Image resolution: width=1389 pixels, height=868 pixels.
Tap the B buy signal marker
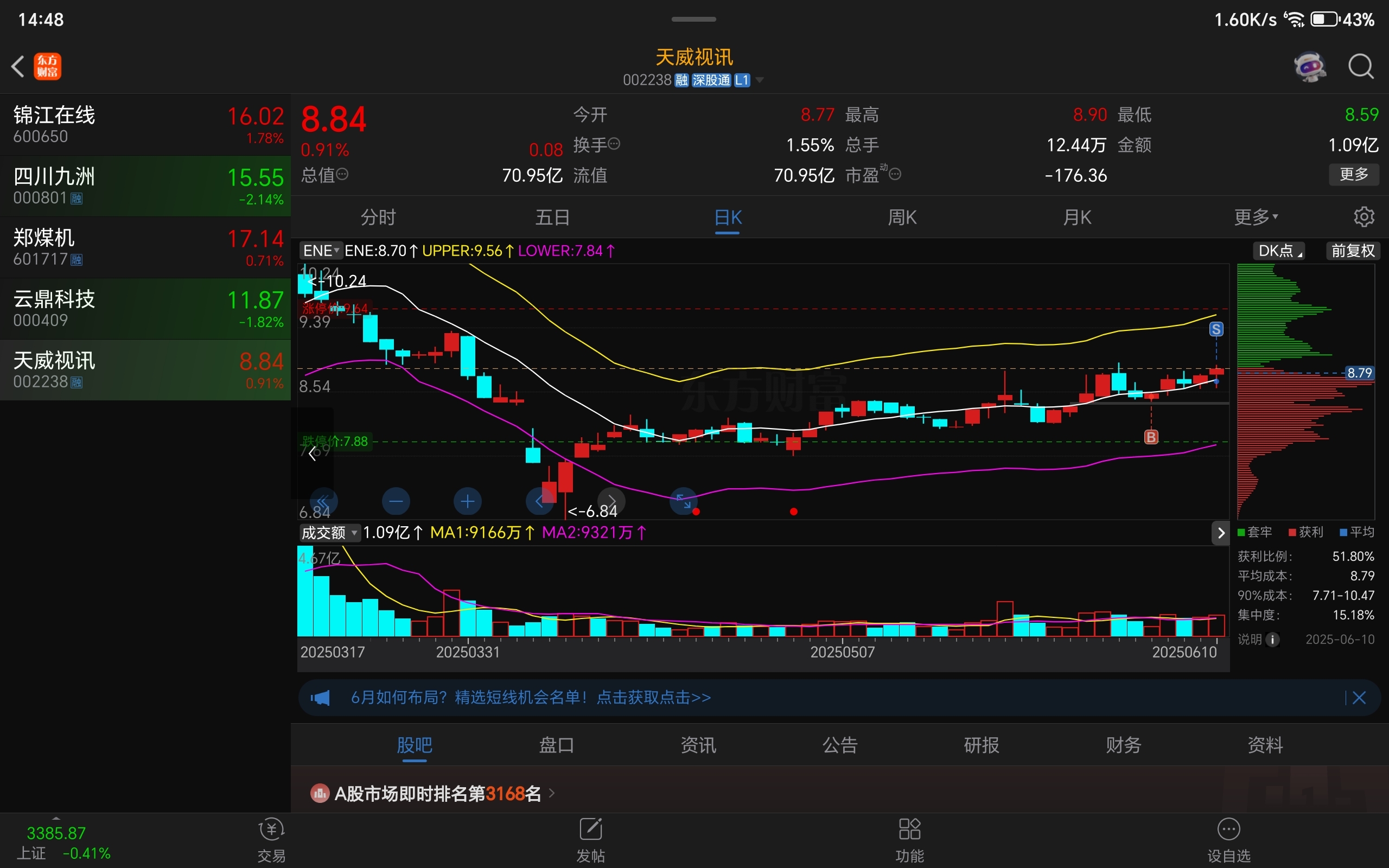click(x=1151, y=437)
